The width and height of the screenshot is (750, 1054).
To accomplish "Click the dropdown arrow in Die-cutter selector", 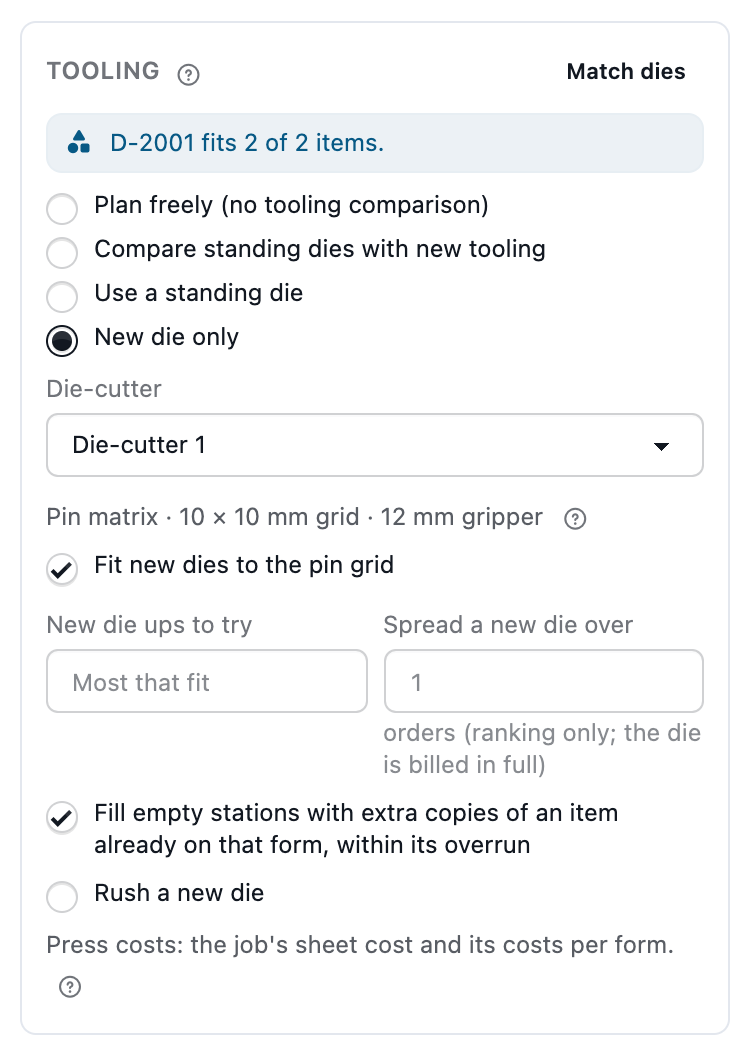I will [x=661, y=446].
